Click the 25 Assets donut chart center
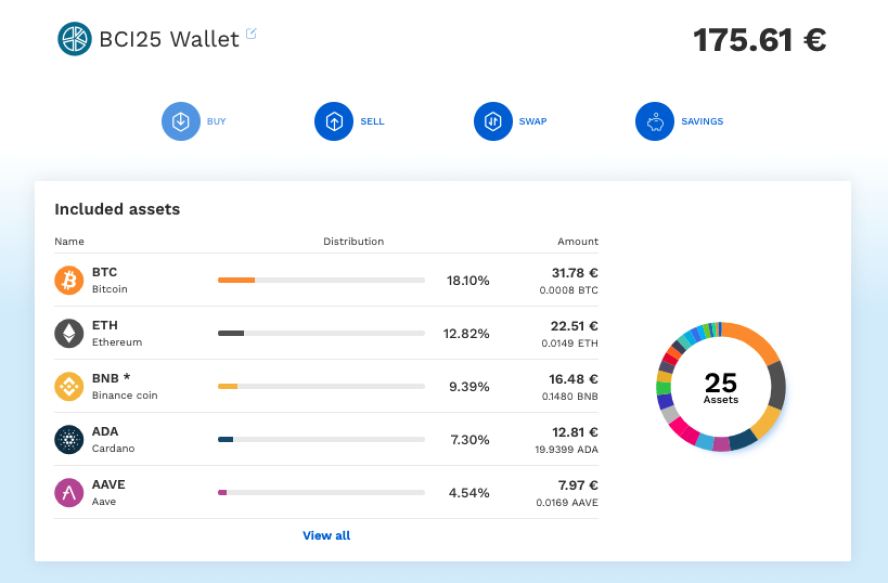 [x=721, y=387]
